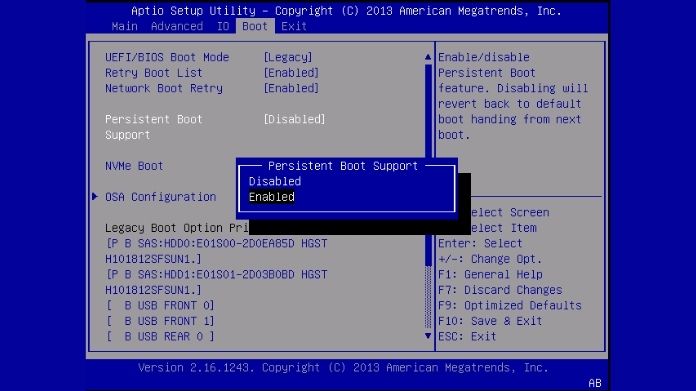Select the NVMe Boot setting

[x=134, y=166]
